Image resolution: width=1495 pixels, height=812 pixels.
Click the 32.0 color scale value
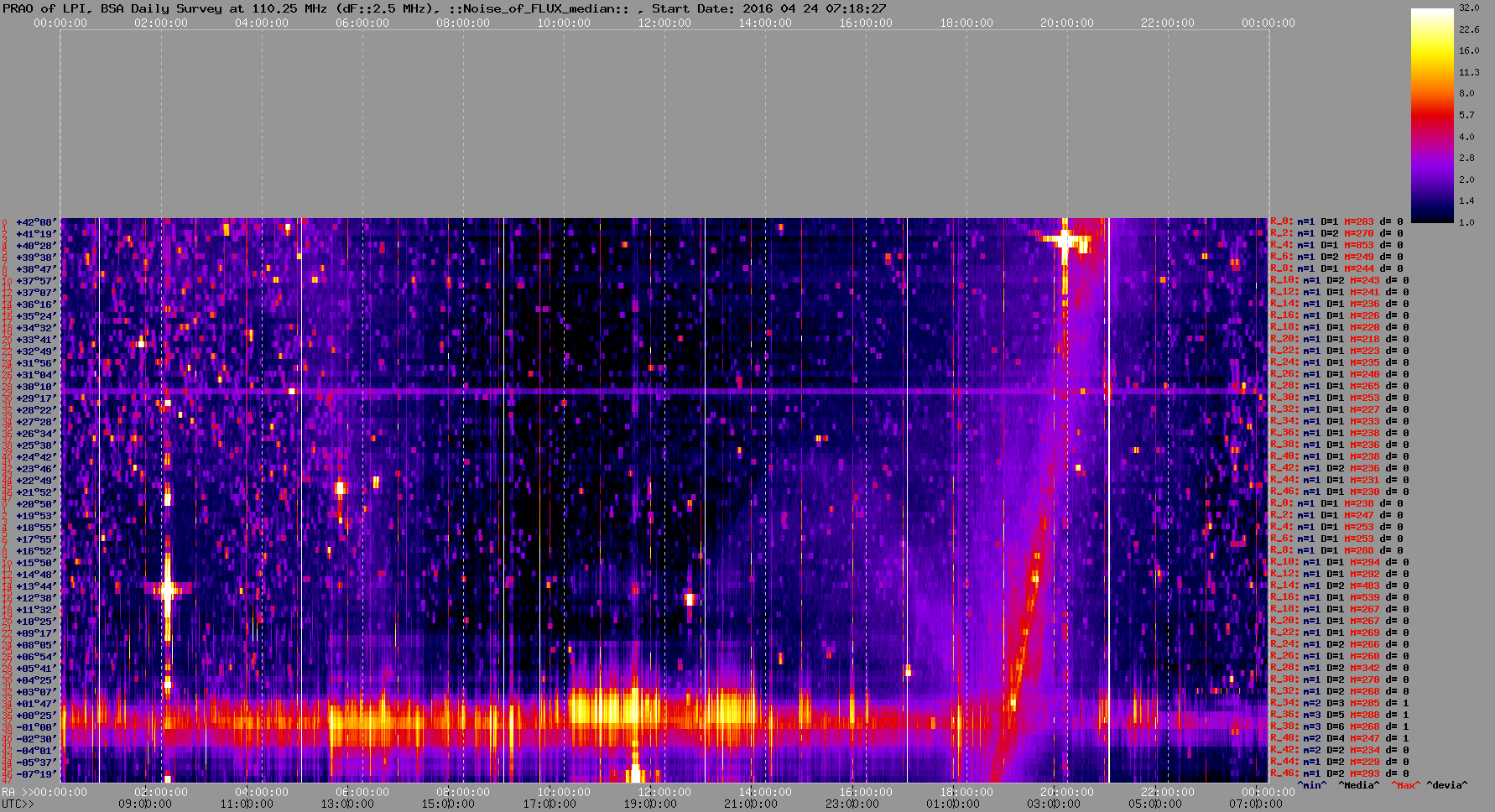pyautogui.click(x=1469, y=8)
